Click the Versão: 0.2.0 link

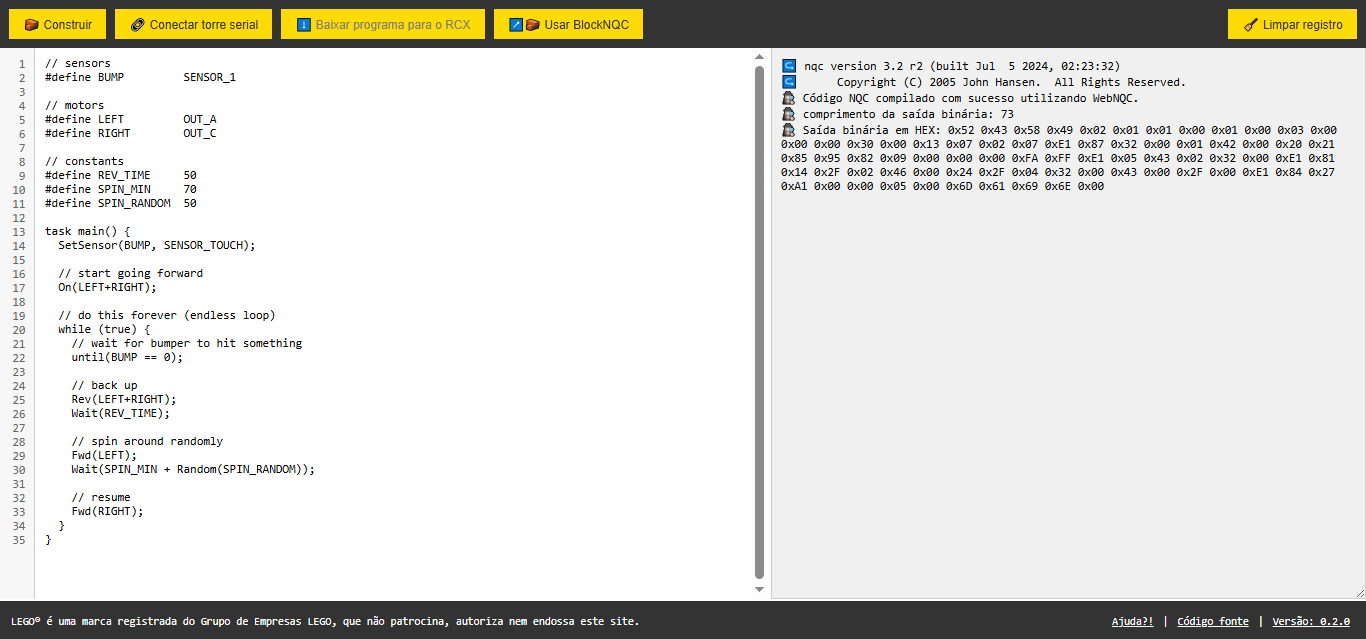pyautogui.click(x=1311, y=621)
